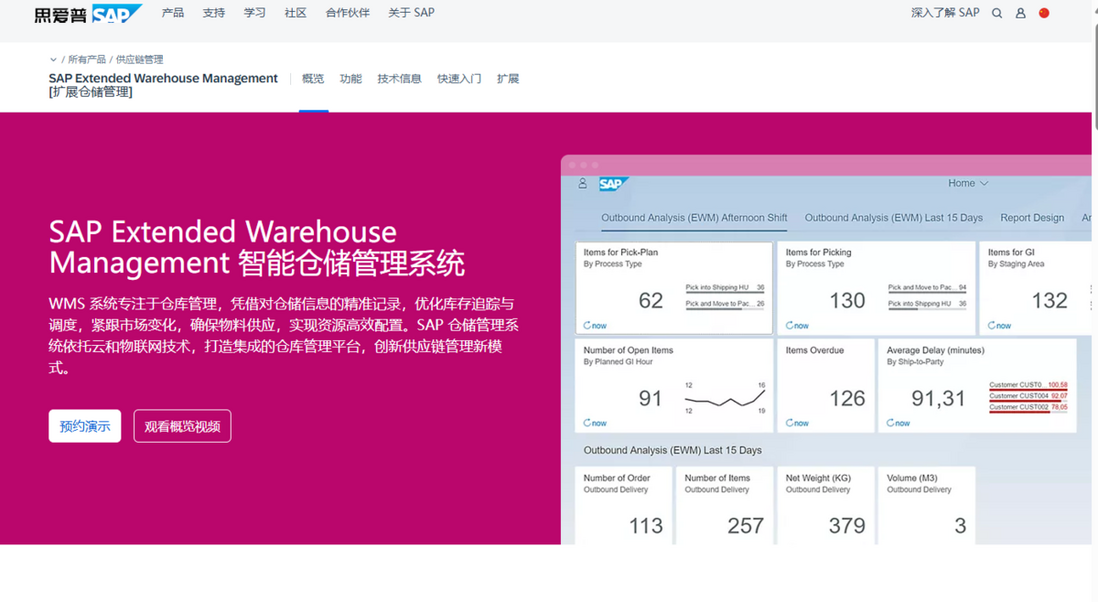
Task: Open the 产品 menu
Action: (172, 13)
